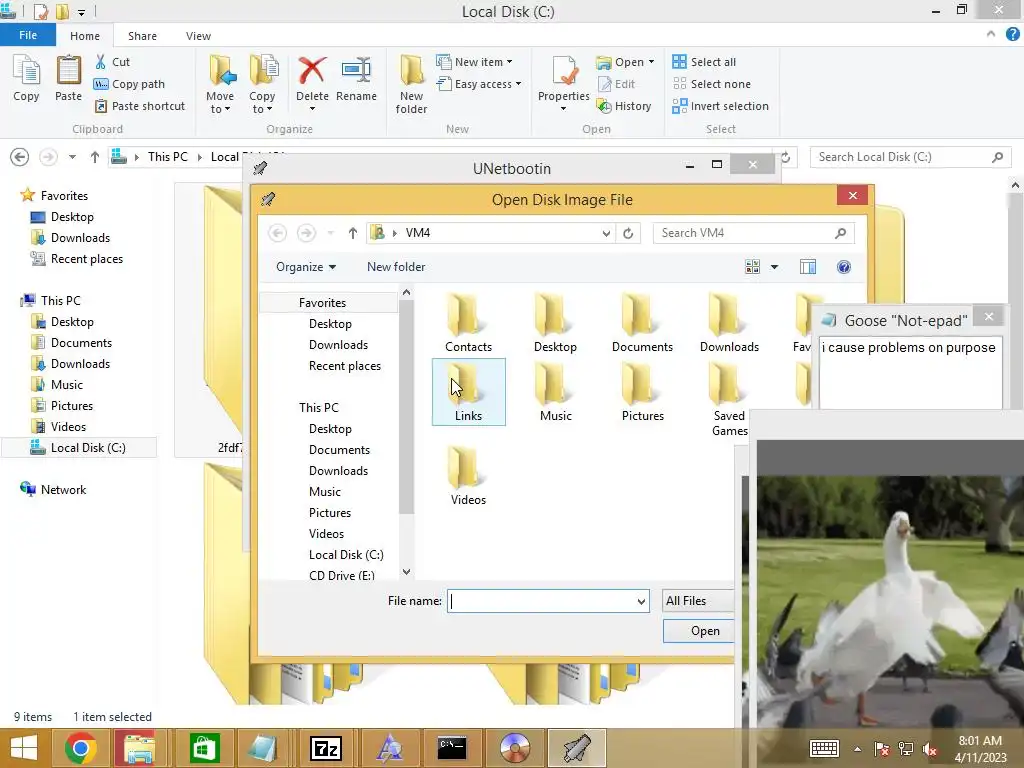Click Paste shortcut in ribbon
The image size is (1024, 768).
[140, 106]
